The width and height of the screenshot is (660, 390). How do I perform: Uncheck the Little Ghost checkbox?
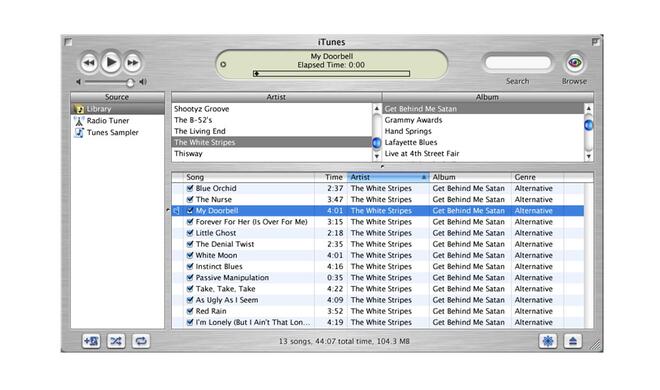(190, 233)
